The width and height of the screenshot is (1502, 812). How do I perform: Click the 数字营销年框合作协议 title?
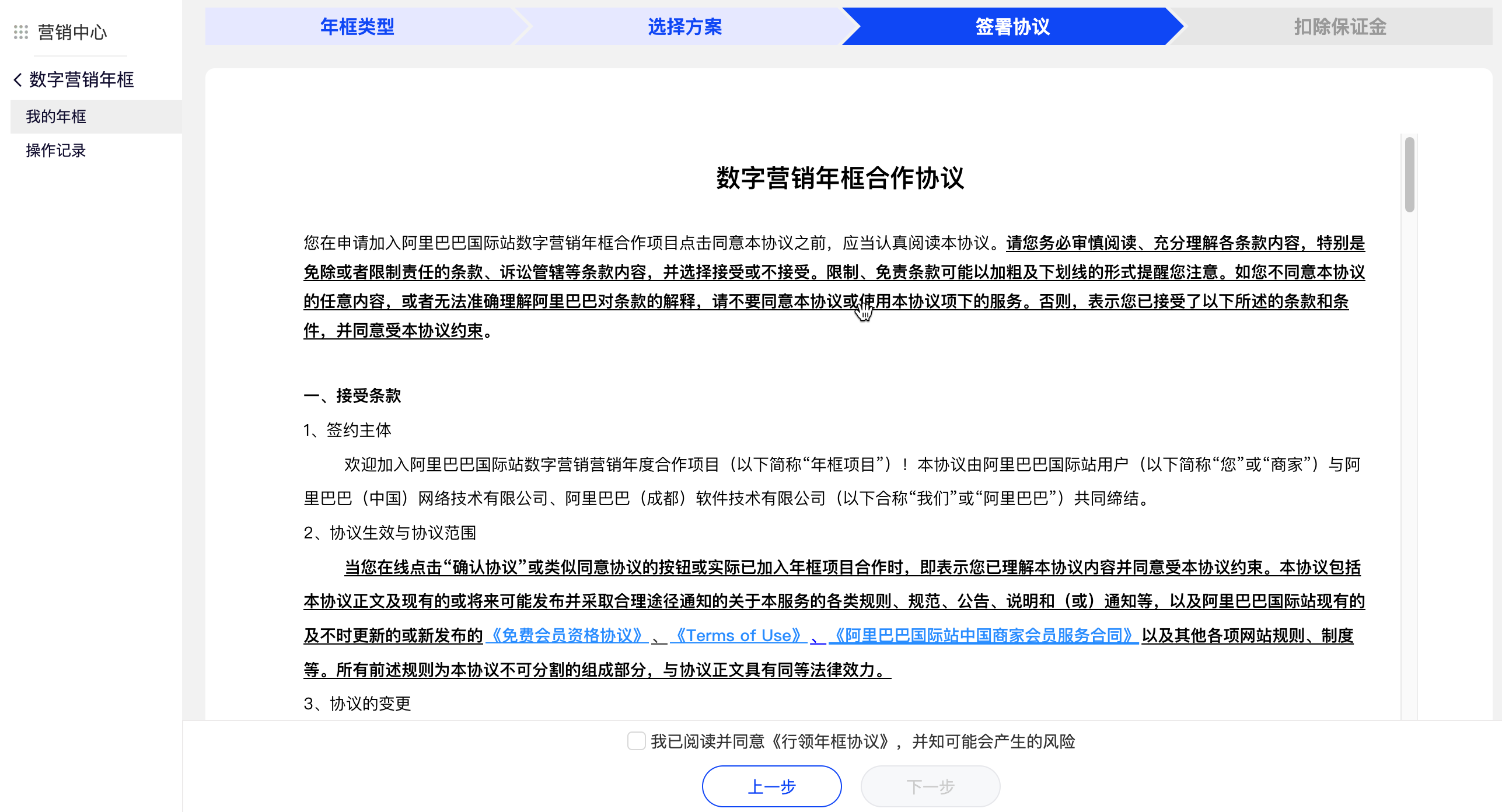[x=840, y=178]
